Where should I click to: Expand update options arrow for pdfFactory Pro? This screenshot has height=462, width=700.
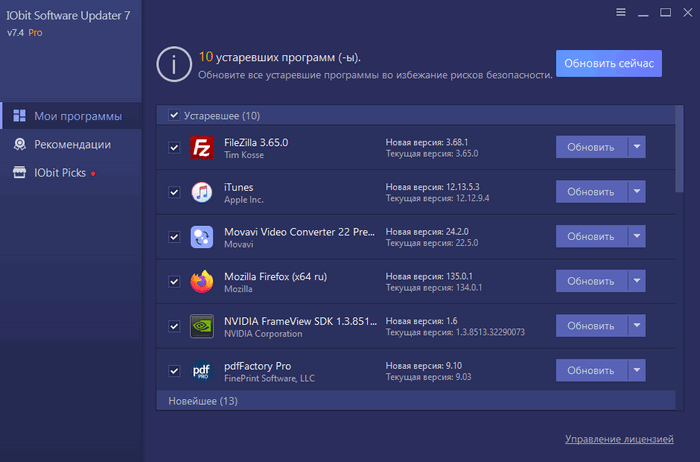(637, 371)
